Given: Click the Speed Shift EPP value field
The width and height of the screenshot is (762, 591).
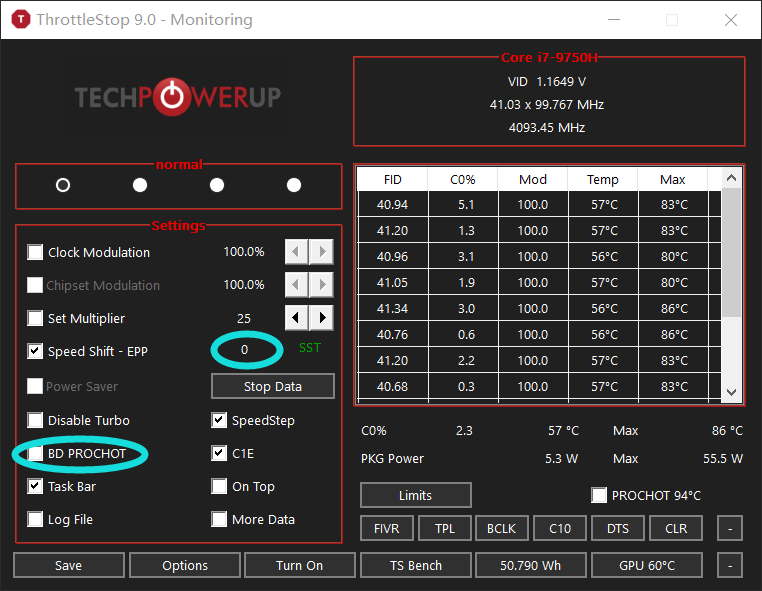Looking at the screenshot, I should pyautogui.click(x=244, y=350).
